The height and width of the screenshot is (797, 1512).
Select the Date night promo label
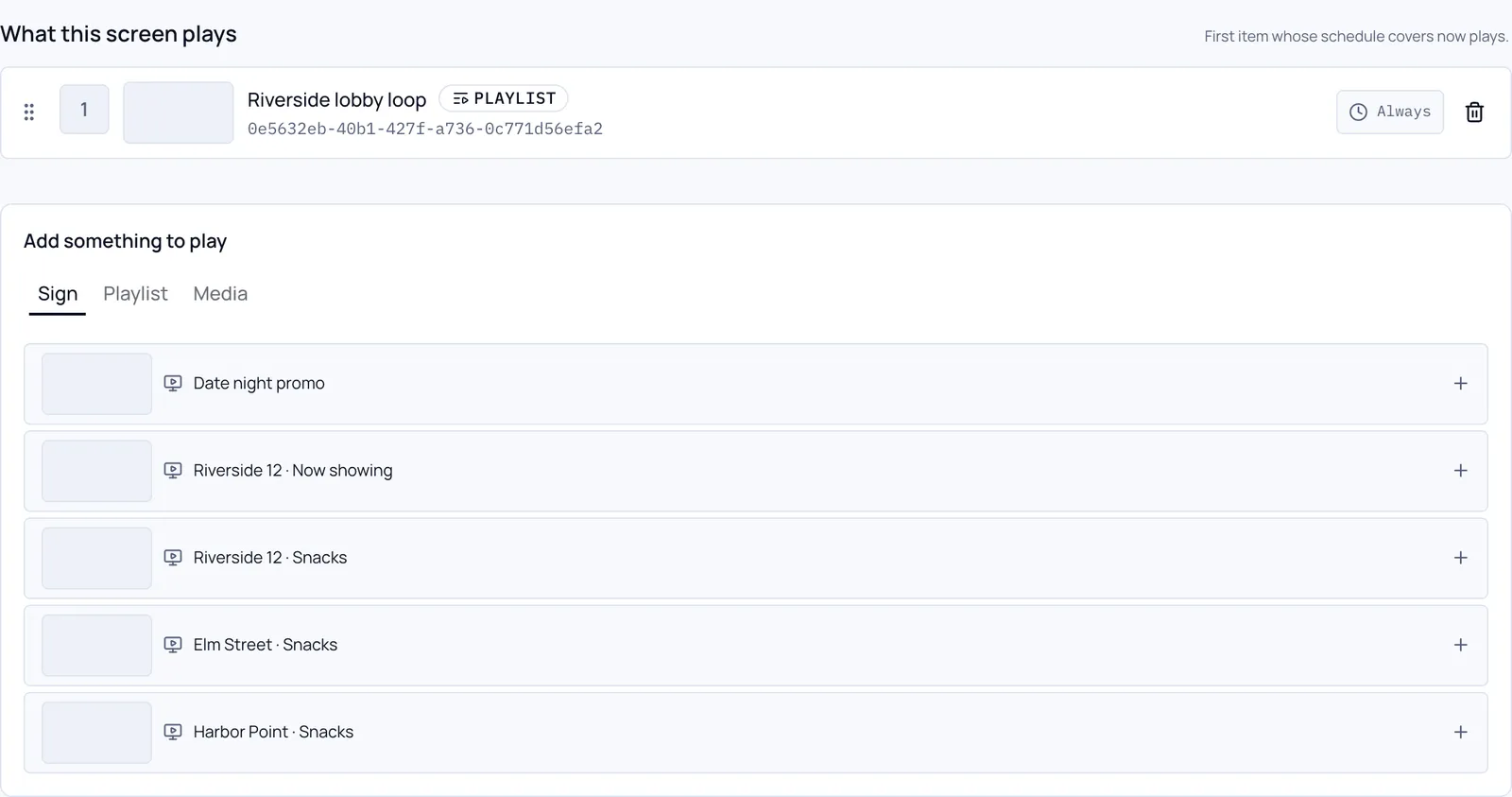tap(259, 384)
